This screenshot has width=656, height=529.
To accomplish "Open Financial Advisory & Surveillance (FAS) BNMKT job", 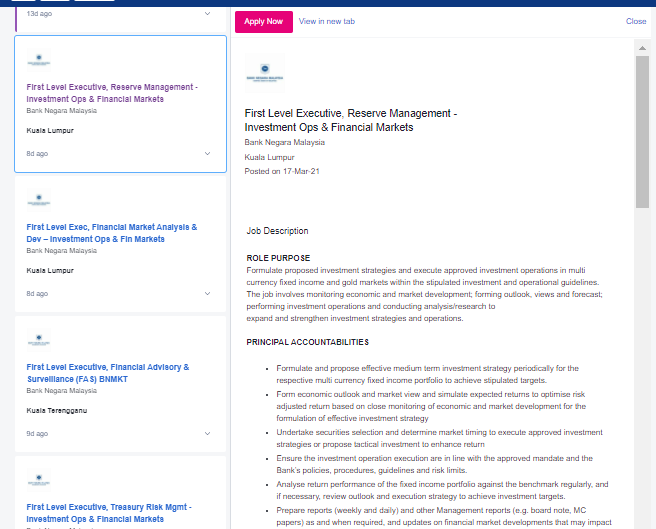I will click(x=108, y=373).
